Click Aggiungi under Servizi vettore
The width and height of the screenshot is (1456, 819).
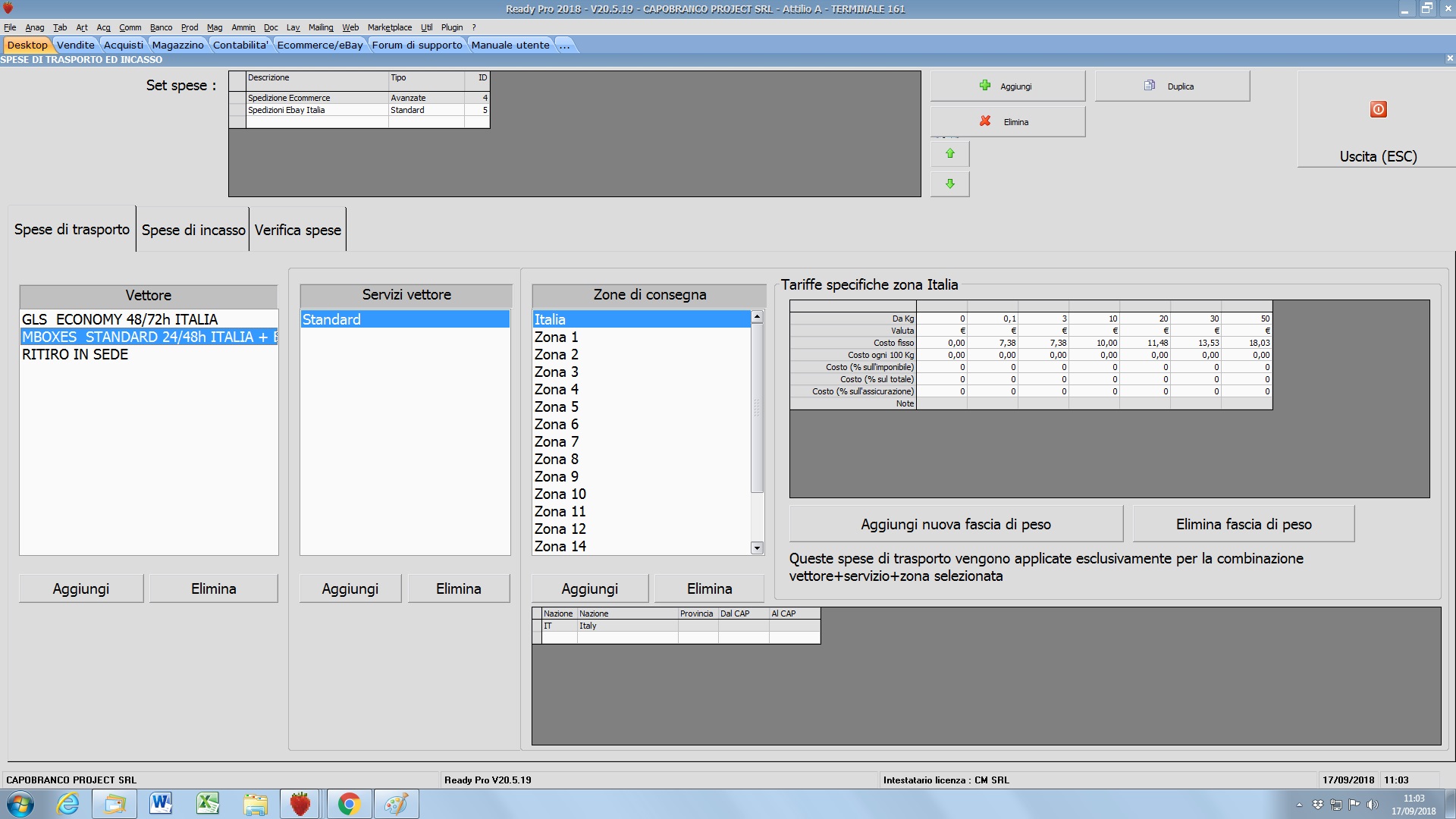(x=350, y=588)
